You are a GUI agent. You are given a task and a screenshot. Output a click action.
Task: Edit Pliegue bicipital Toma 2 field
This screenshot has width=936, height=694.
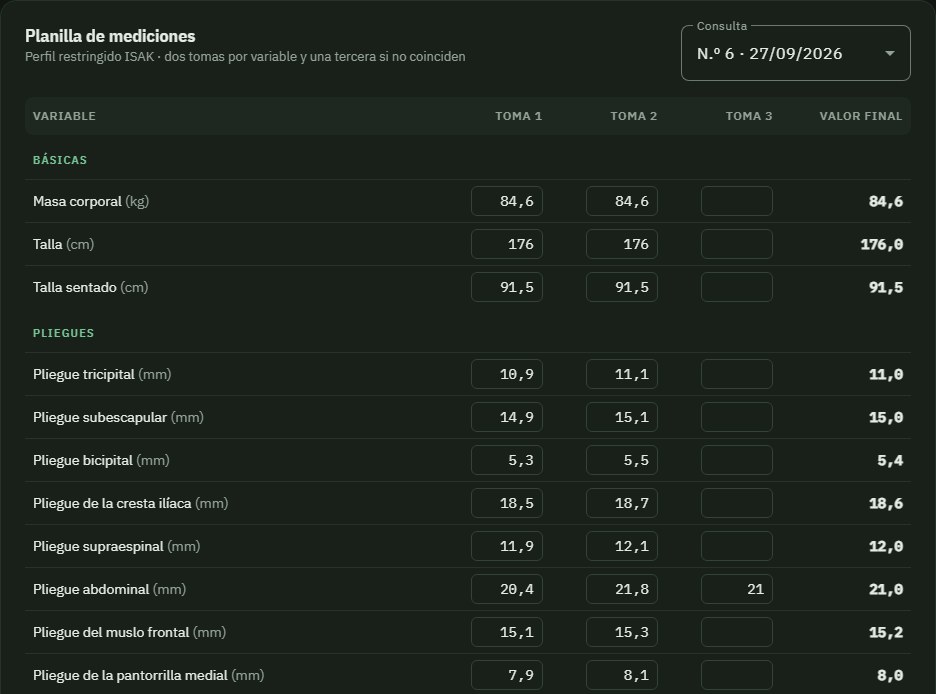point(622,460)
